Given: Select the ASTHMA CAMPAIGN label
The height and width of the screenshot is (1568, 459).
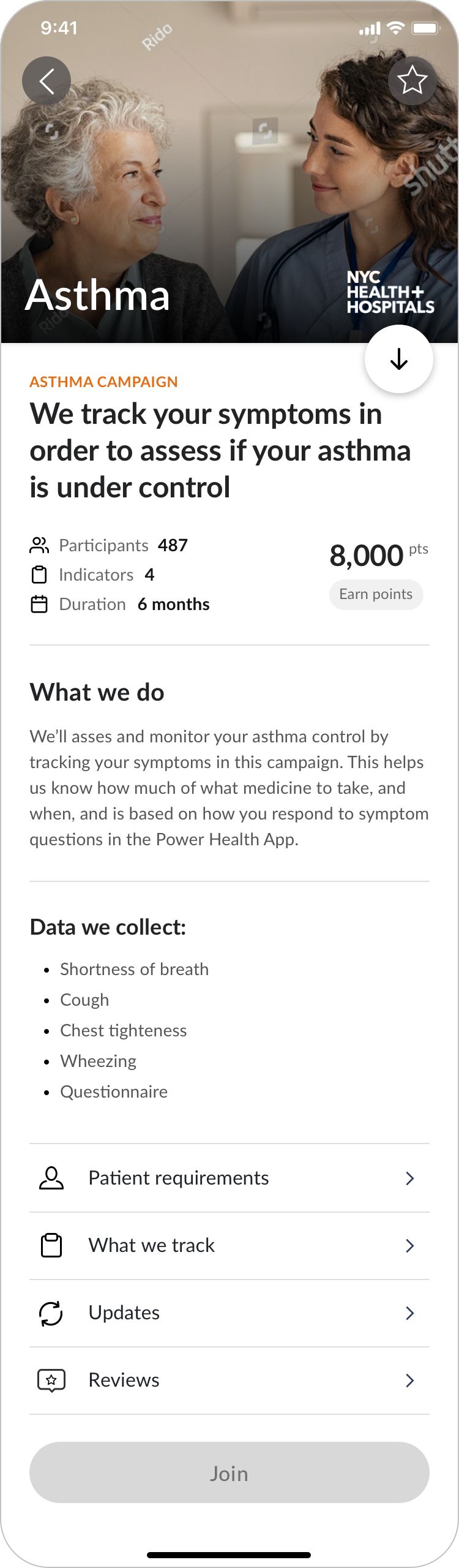Looking at the screenshot, I should pyautogui.click(x=103, y=382).
